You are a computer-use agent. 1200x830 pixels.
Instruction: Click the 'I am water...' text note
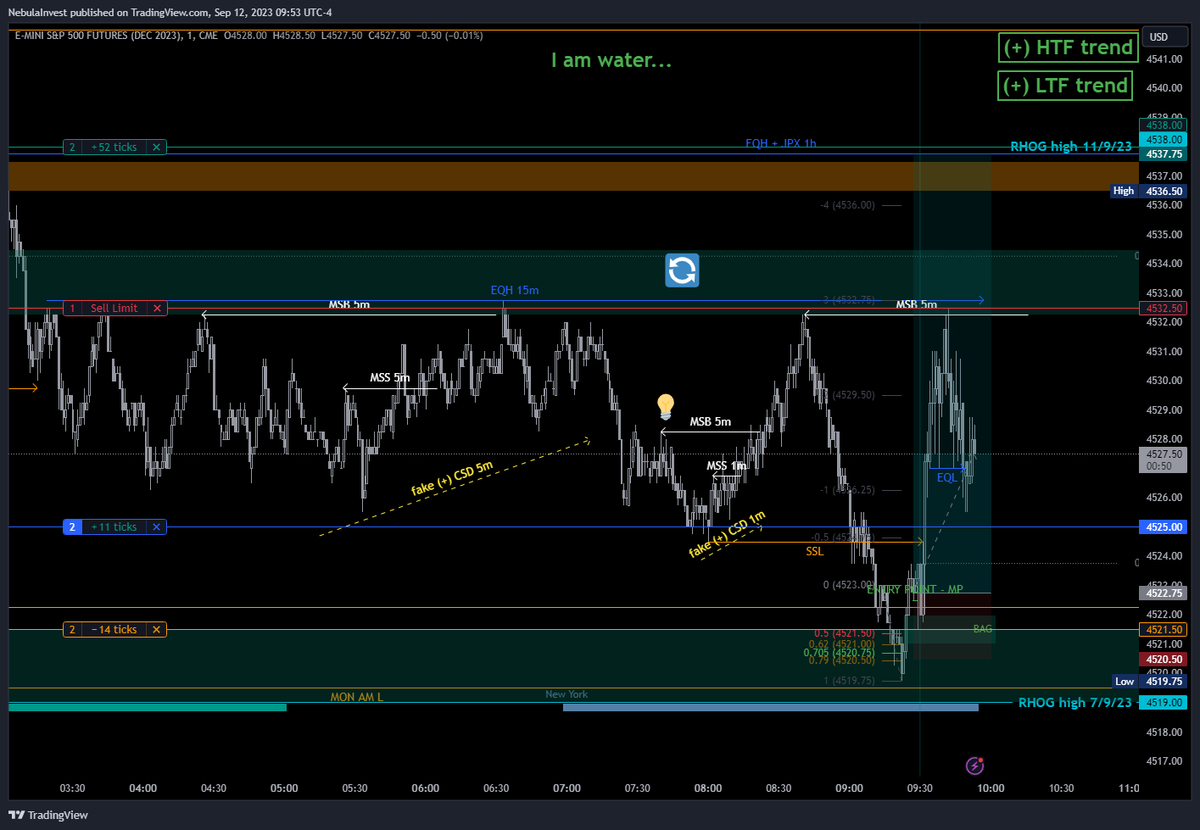click(x=611, y=60)
